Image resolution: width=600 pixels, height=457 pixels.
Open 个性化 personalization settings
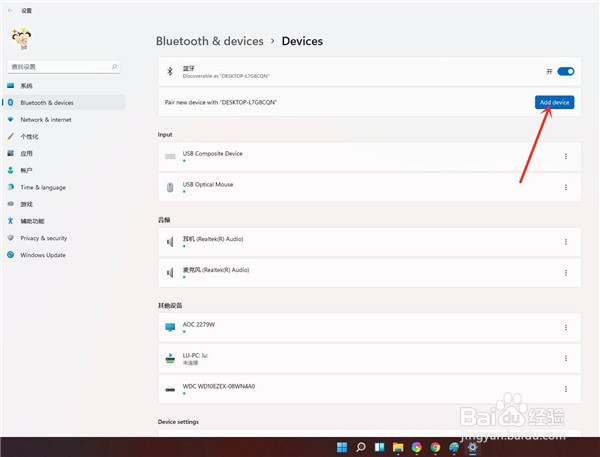pyautogui.click(x=64, y=136)
